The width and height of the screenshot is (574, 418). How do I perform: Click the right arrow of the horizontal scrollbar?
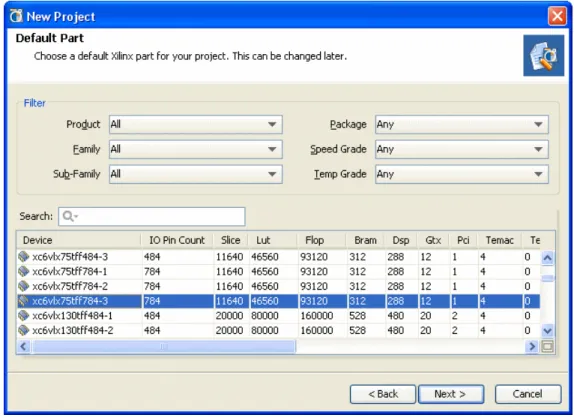pos(532,346)
